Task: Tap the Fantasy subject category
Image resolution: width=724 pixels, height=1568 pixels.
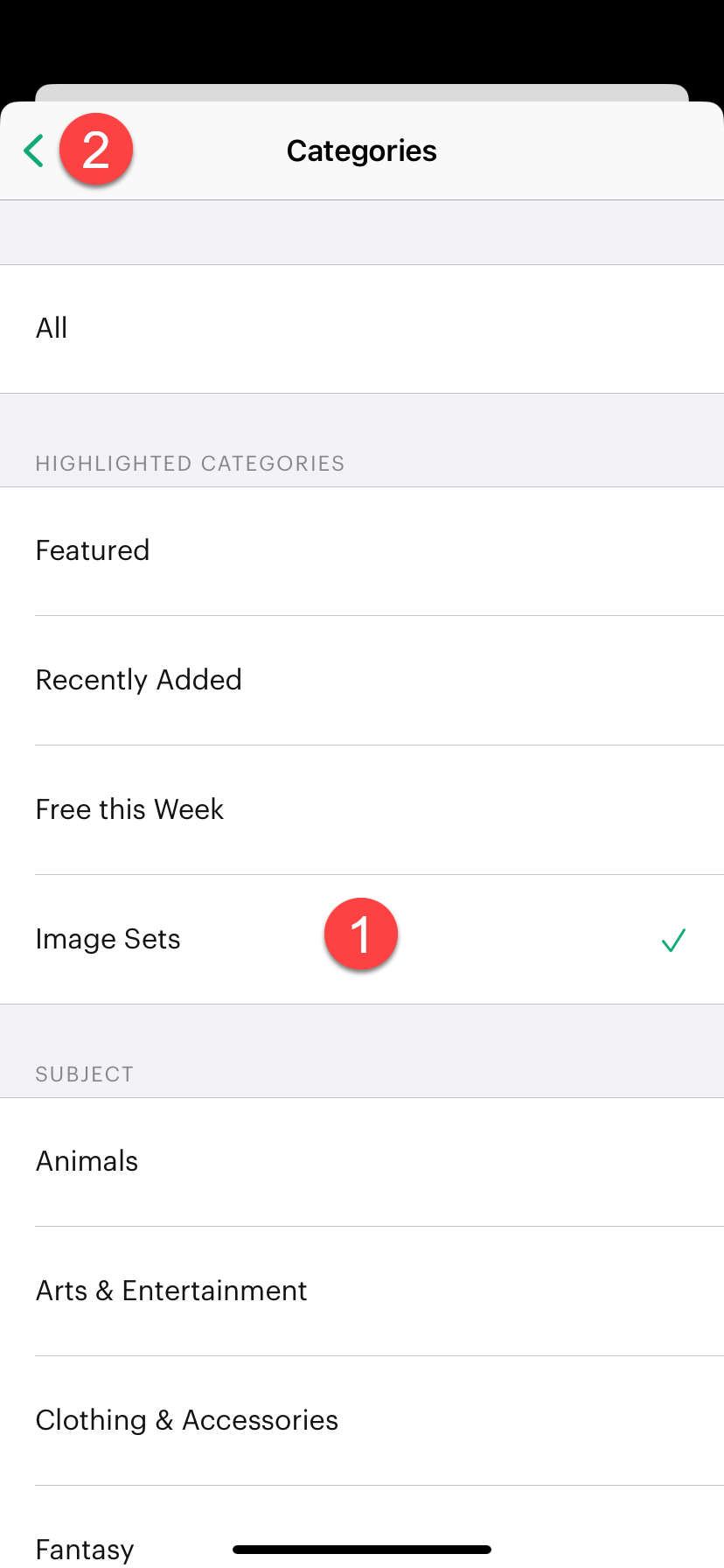Action: click(85, 1547)
